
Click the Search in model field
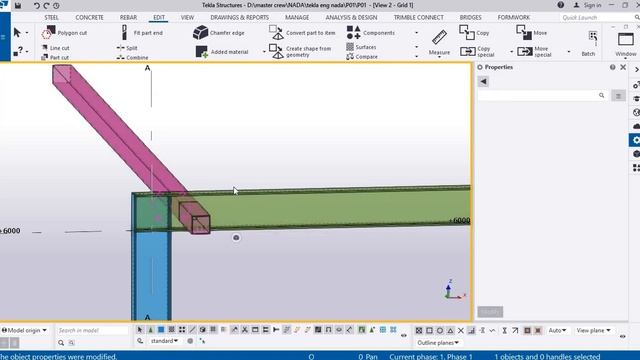[92, 330]
